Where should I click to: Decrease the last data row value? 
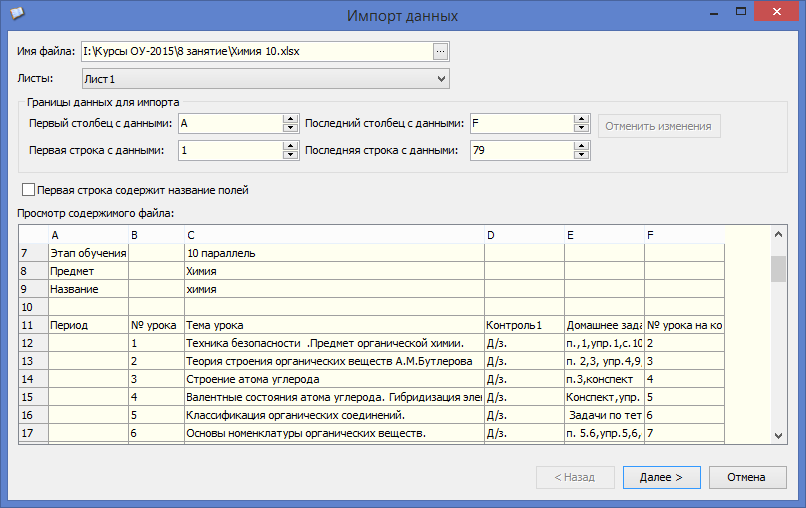click(x=581, y=156)
